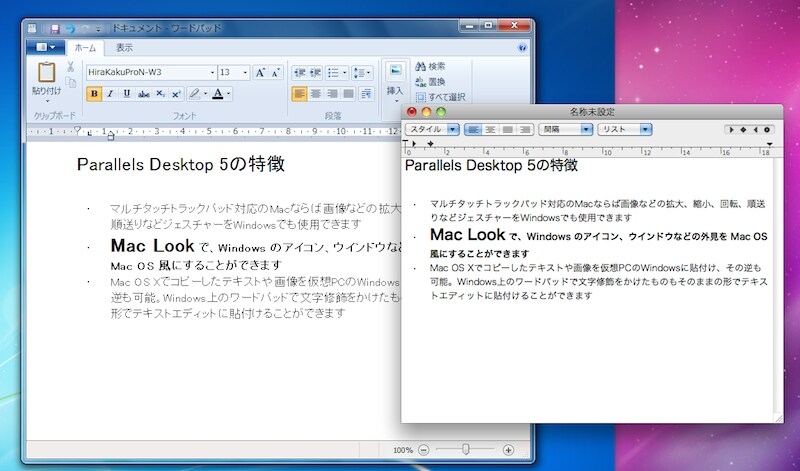Click the center tab stop diamond icon
Viewport: 800px width, 471px height.
click(x=743, y=130)
